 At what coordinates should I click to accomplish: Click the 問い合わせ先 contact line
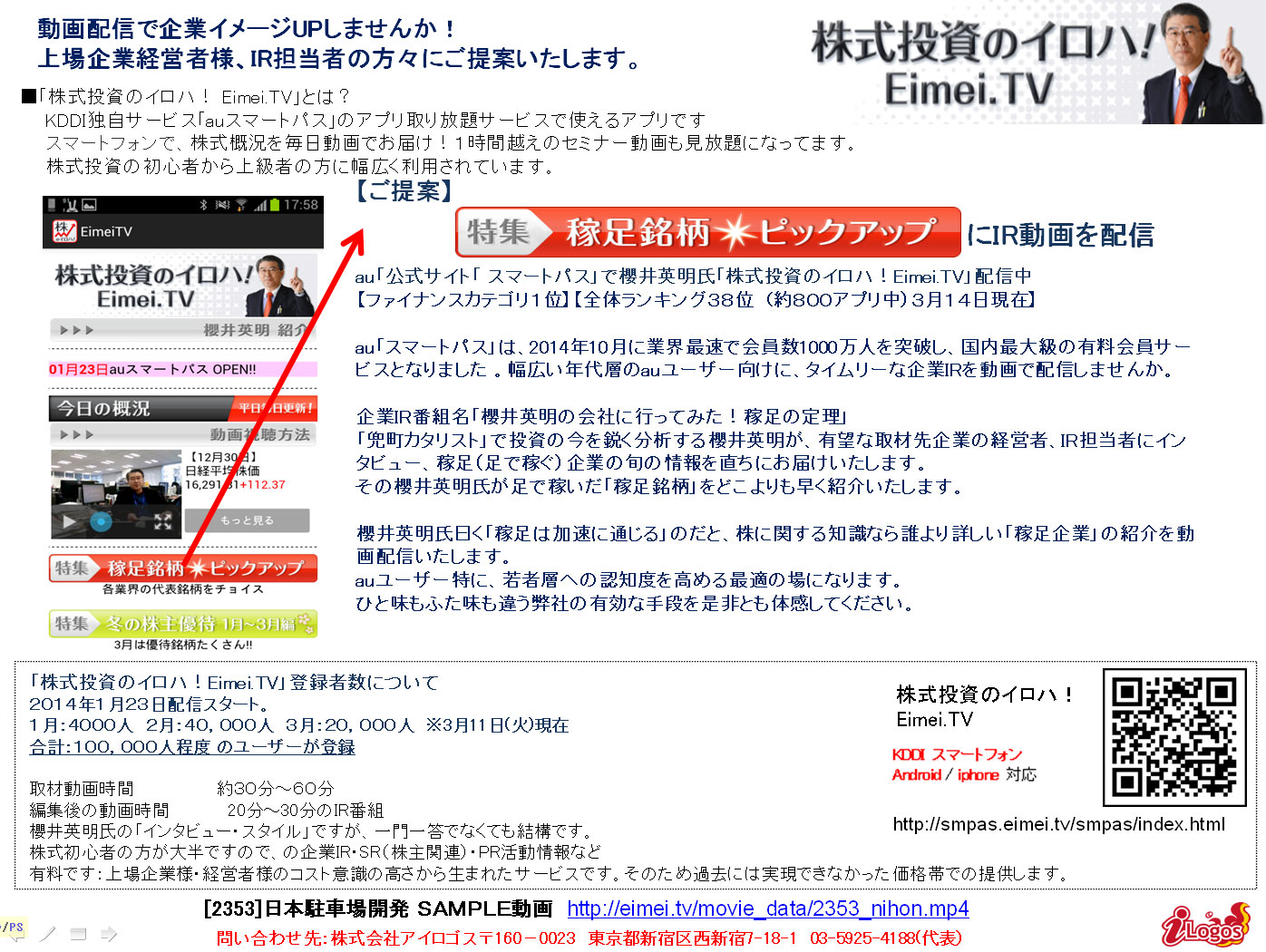pyautogui.click(x=589, y=938)
